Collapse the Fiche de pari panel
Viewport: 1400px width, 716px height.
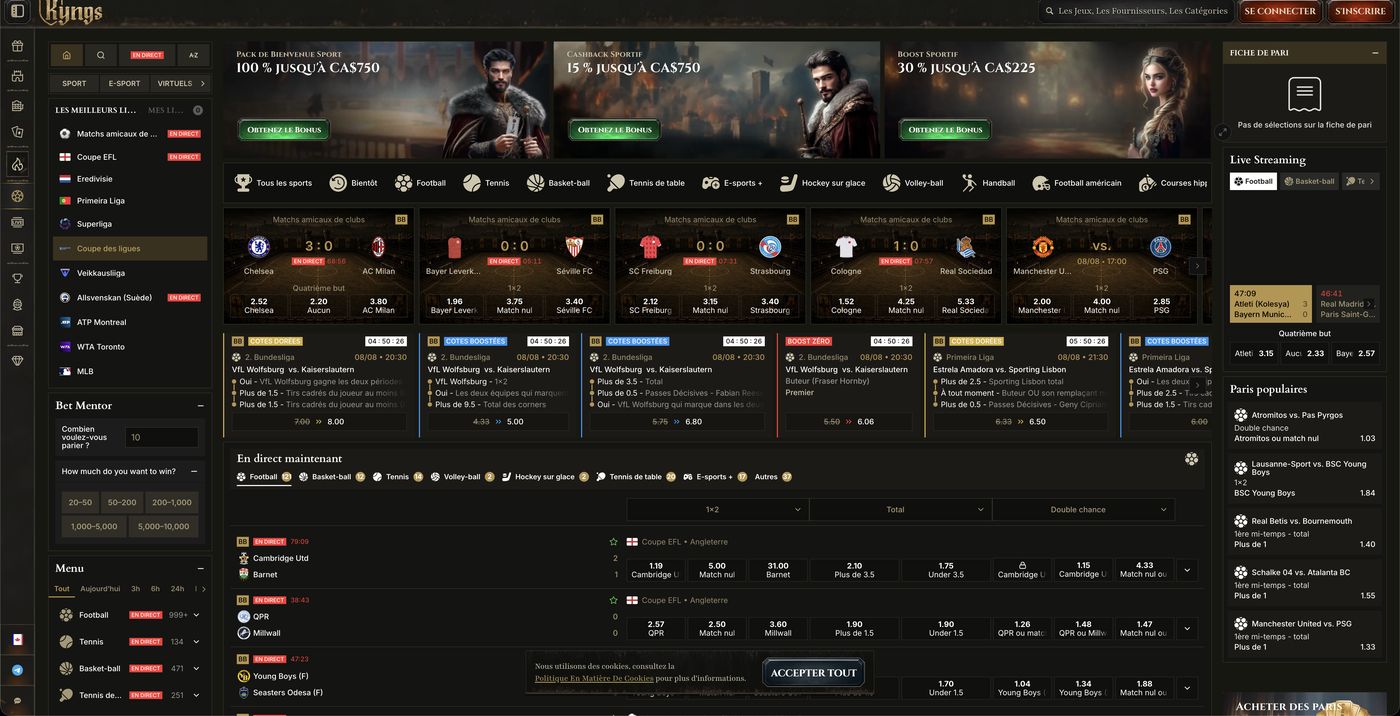tap(1377, 53)
